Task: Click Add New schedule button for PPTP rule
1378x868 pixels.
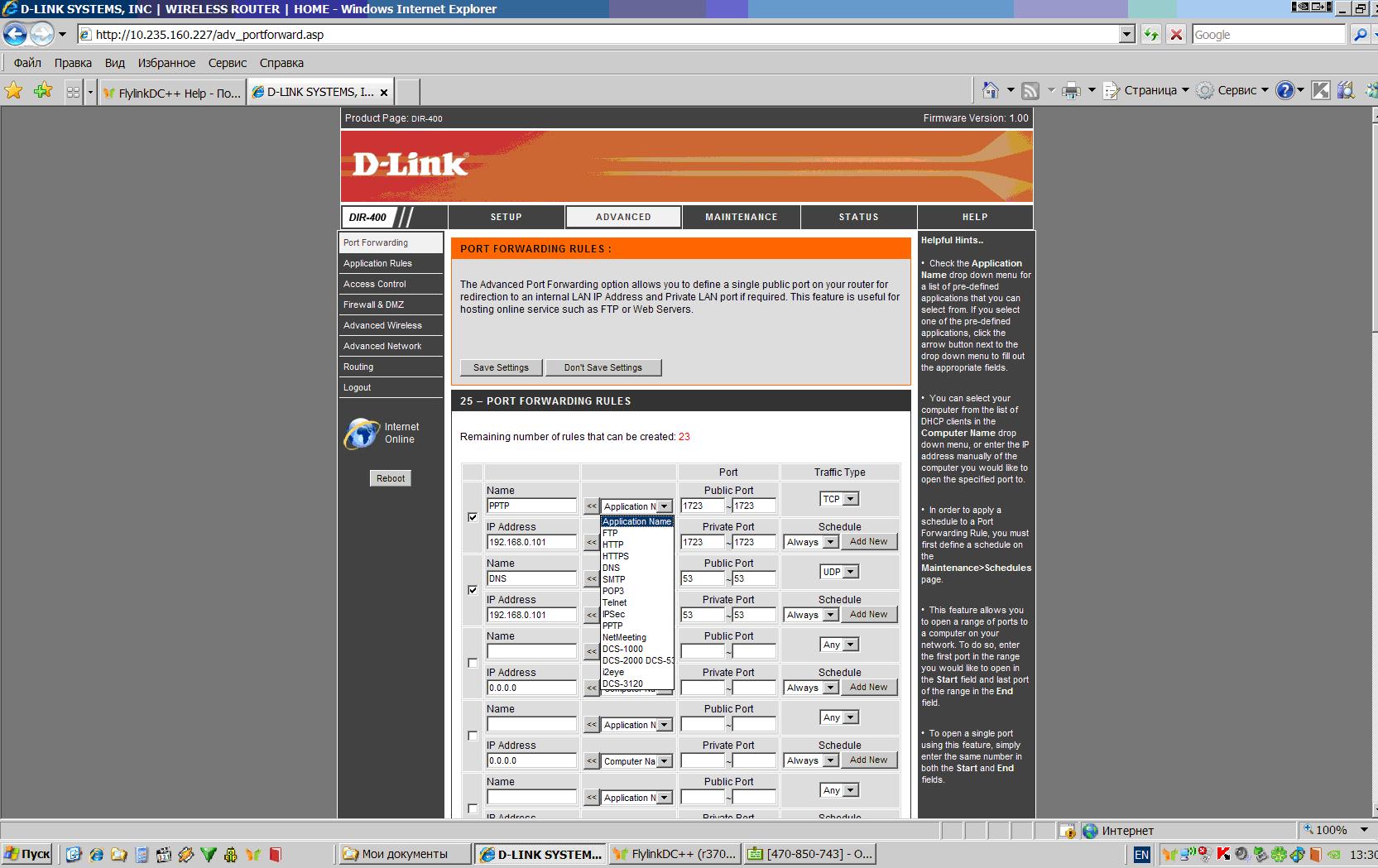Action: [x=868, y=542]
